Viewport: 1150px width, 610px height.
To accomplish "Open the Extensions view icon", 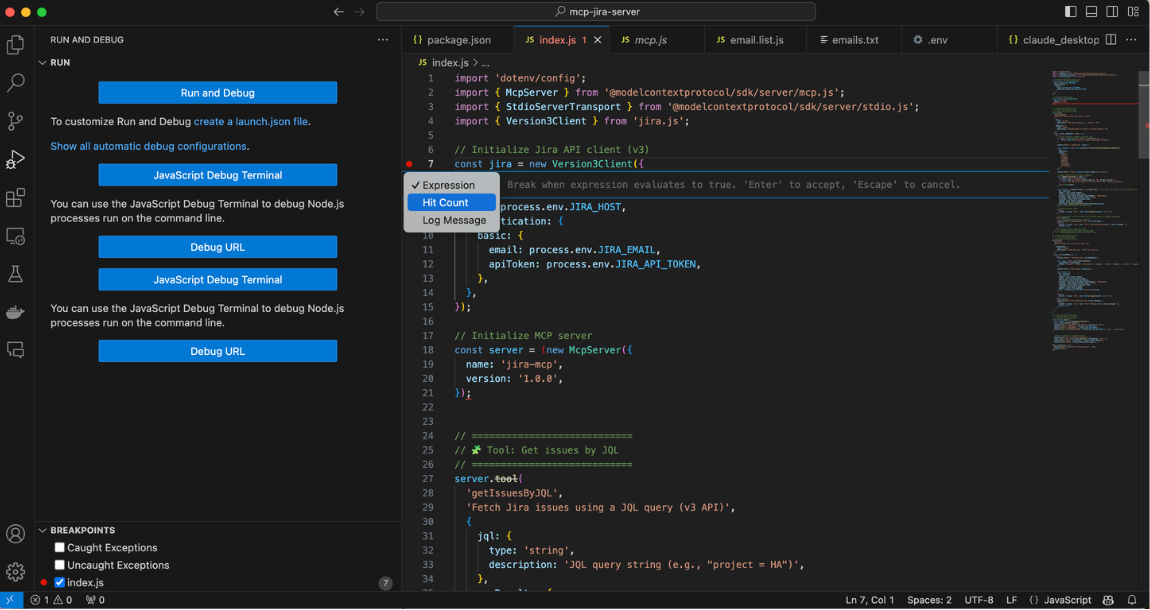I will click(16, 198).
